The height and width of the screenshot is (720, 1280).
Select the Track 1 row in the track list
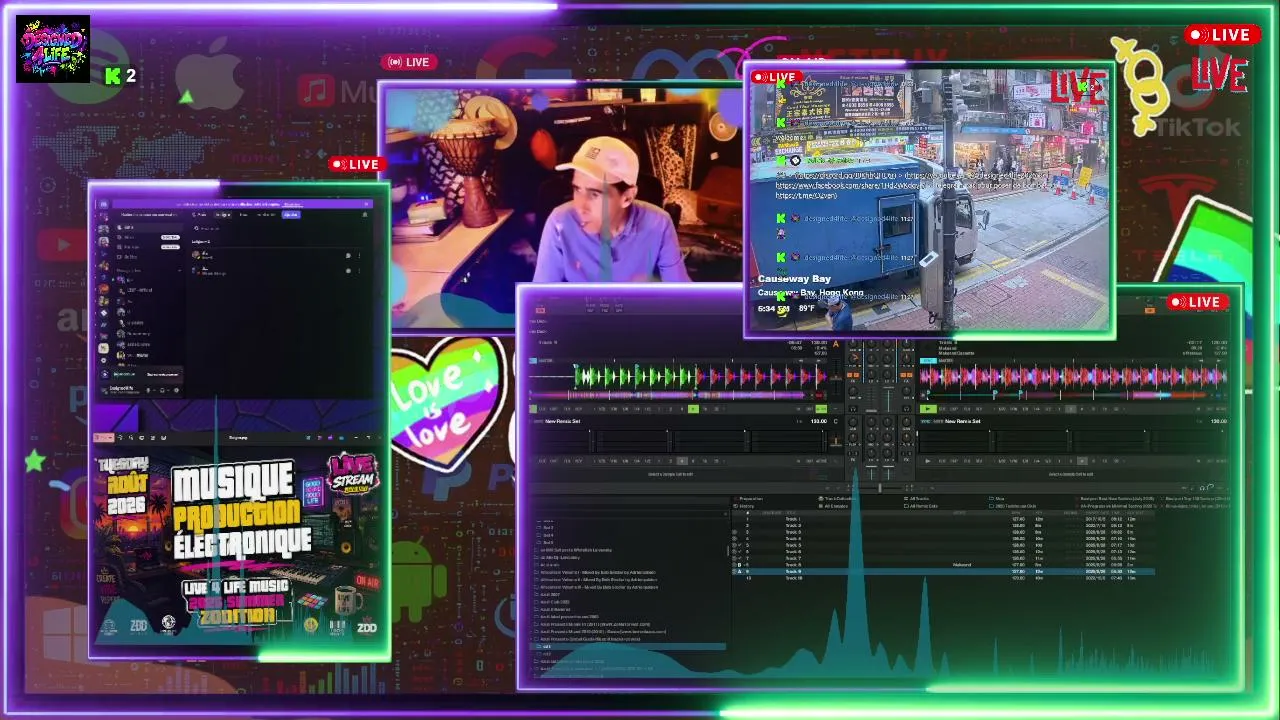pyautogui.click(x=945, y=519)
